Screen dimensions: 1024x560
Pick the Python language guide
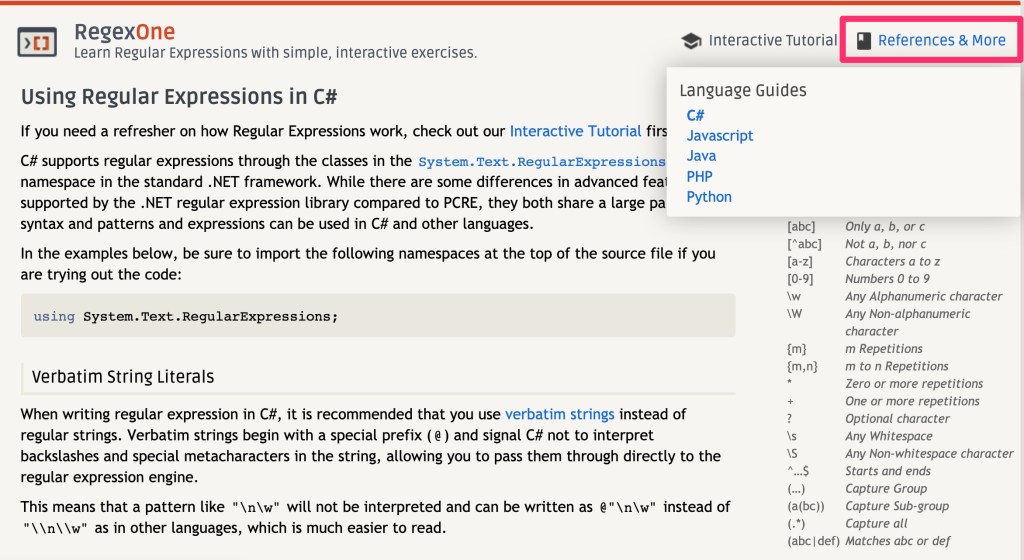pyautogui.click(x=709, y=197)
